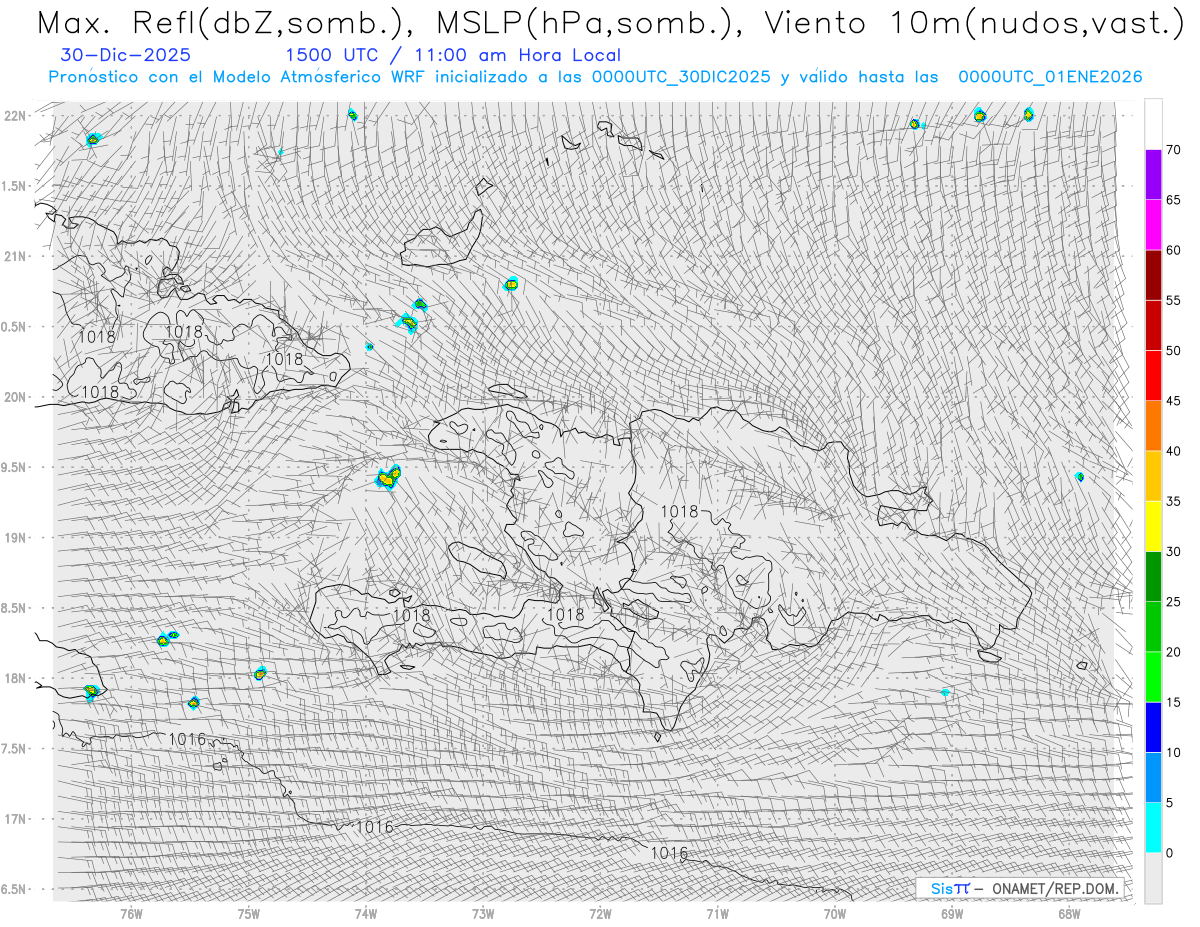
Task: Select the purple 65–70 dBZ colorbar segment
Action: click(x=1153, y=175)
